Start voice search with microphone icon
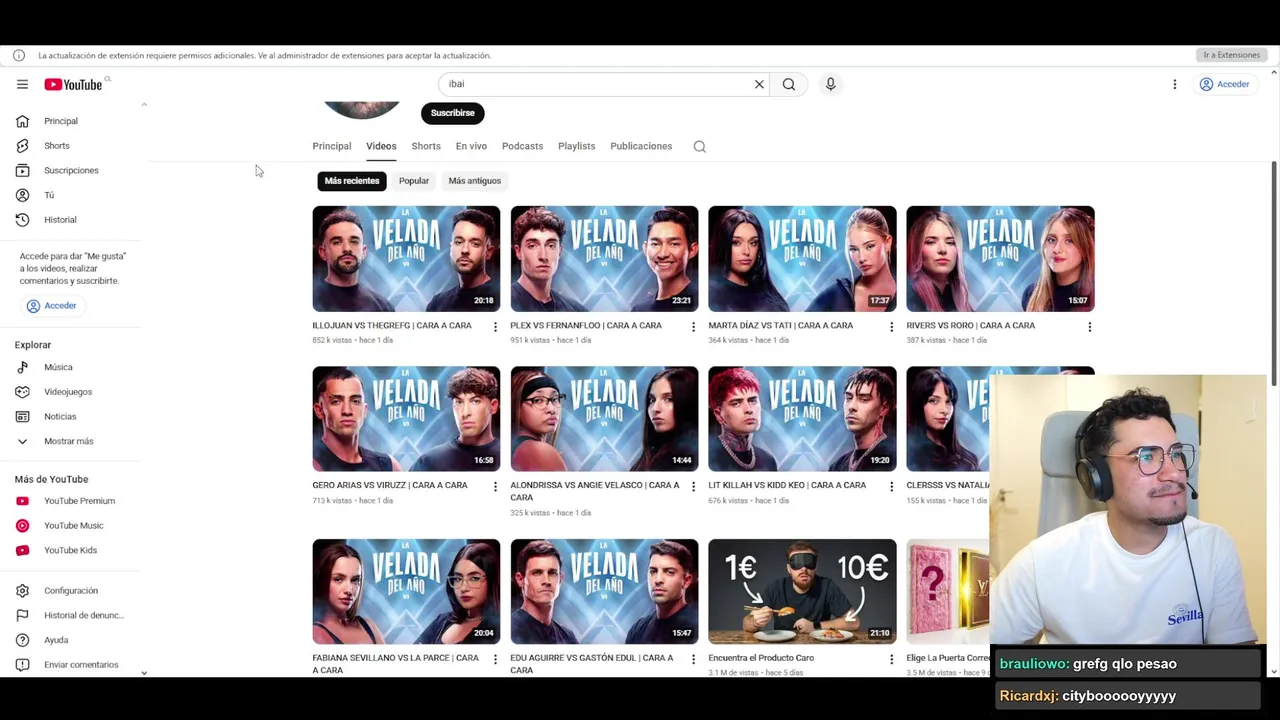1280x720 pixels. 830,84
